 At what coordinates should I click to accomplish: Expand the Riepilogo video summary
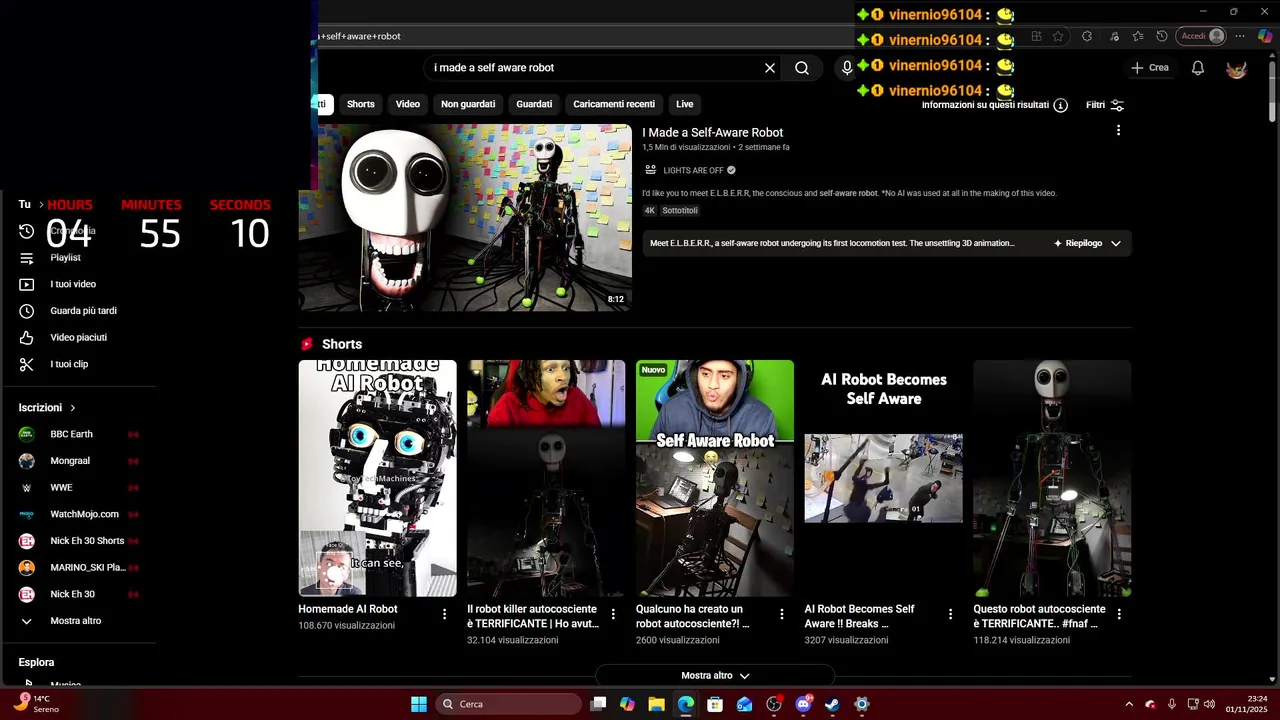click(1087, 243)
